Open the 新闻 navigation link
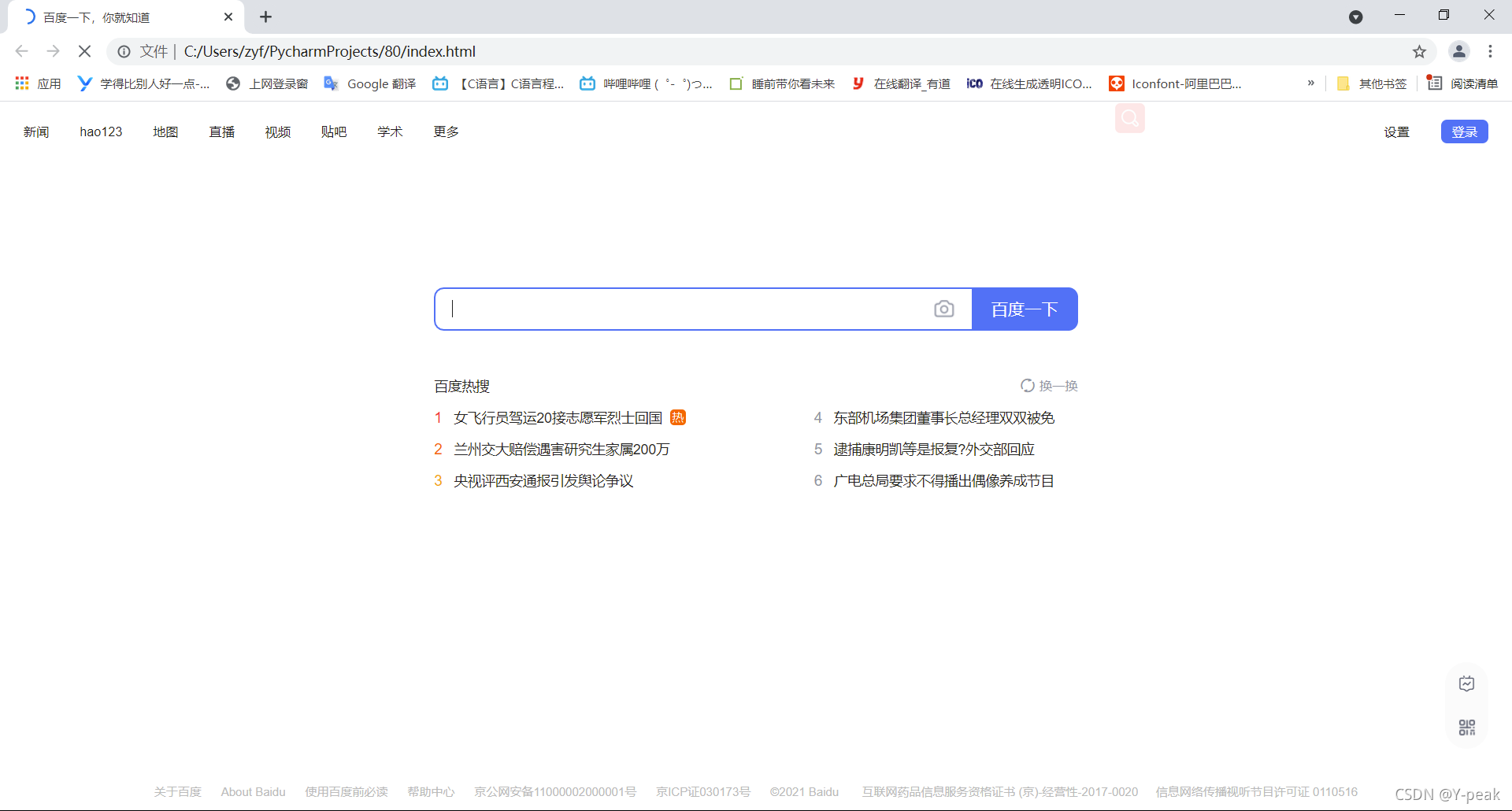 pos(36,131)
